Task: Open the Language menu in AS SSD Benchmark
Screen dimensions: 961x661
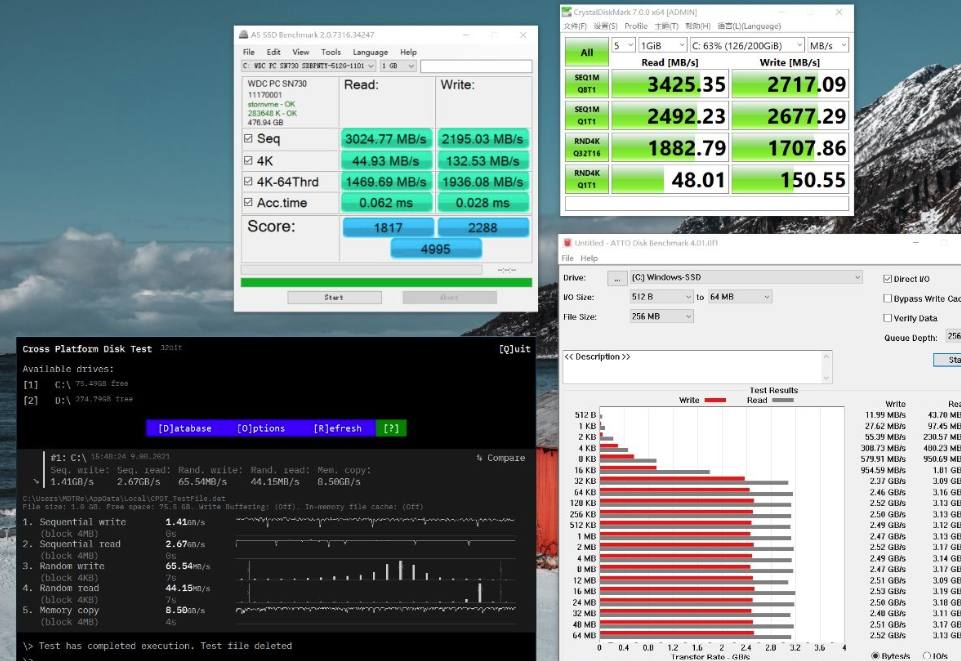Action: pos(370,52)
